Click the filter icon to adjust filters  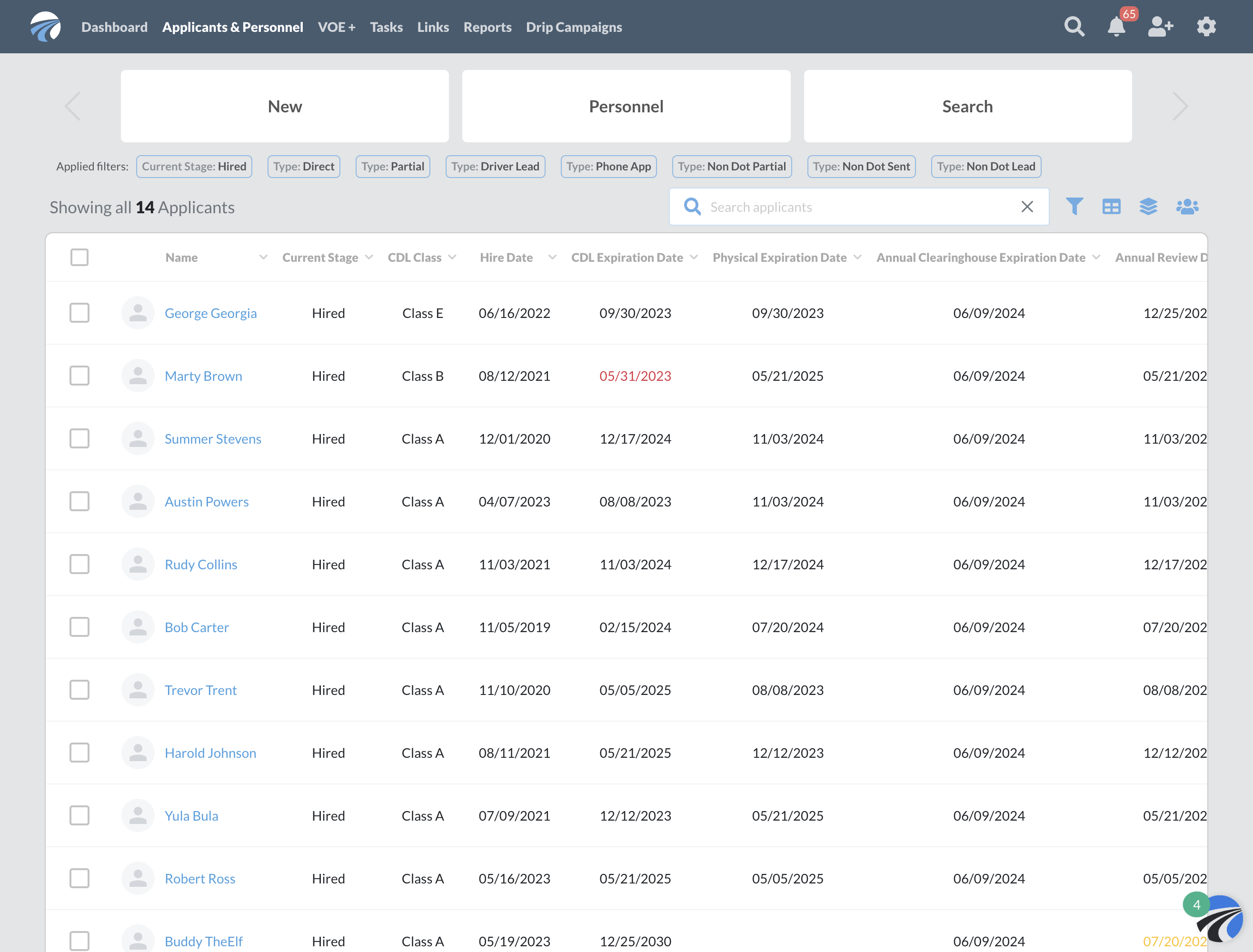point(1074,206)
